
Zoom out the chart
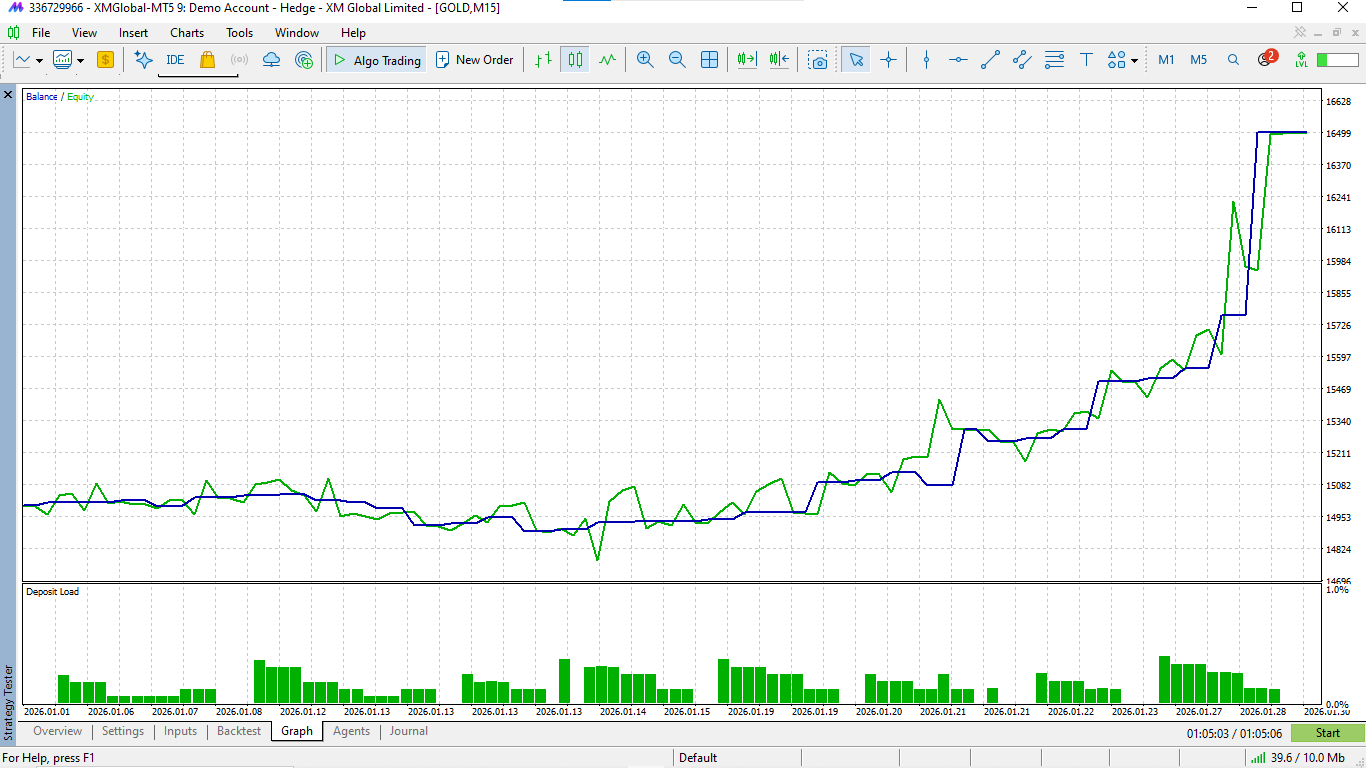pyautogui.click(x=677, y=60)
